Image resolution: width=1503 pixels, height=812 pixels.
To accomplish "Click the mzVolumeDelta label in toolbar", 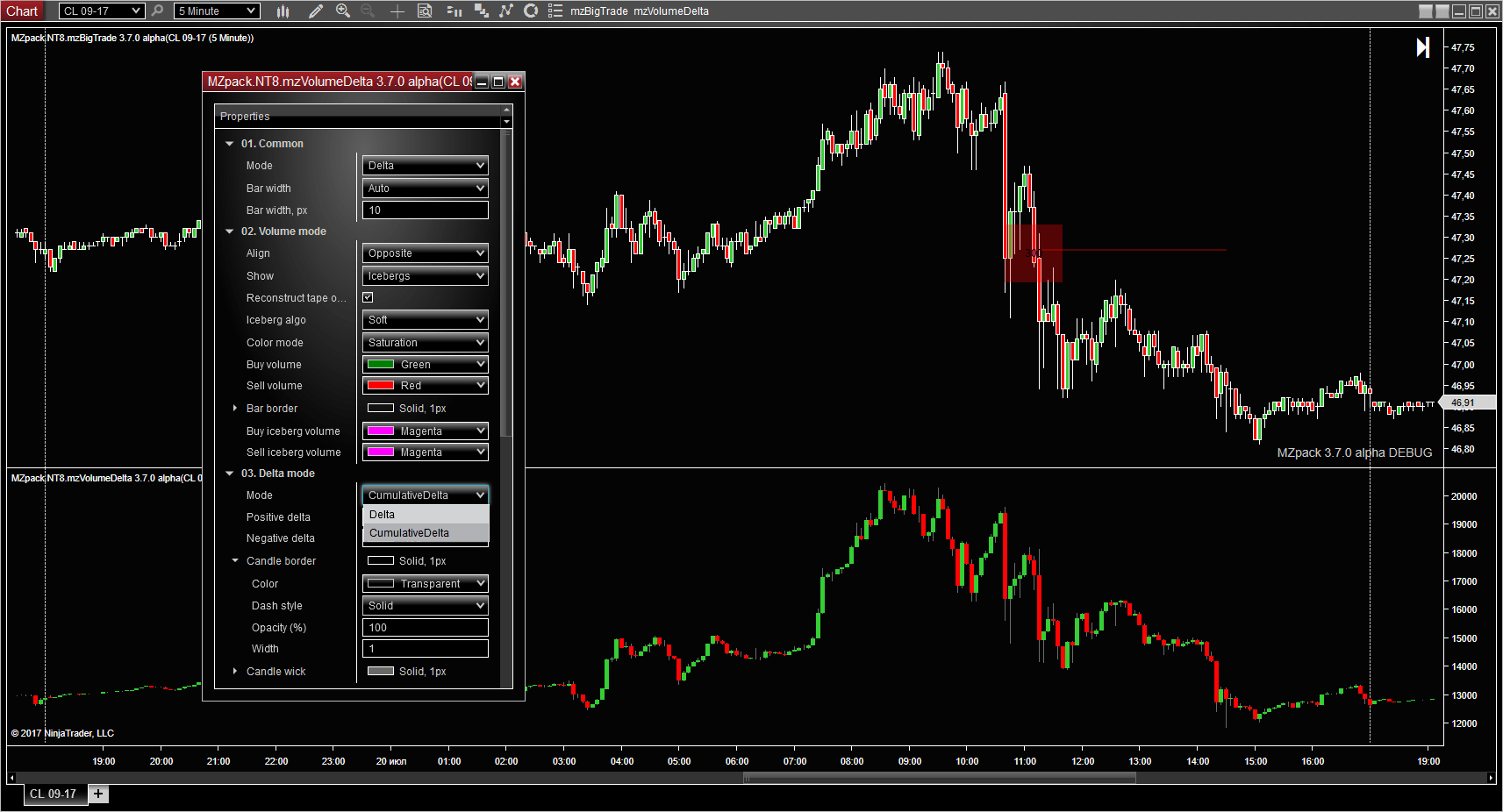I will click(671, 11).
